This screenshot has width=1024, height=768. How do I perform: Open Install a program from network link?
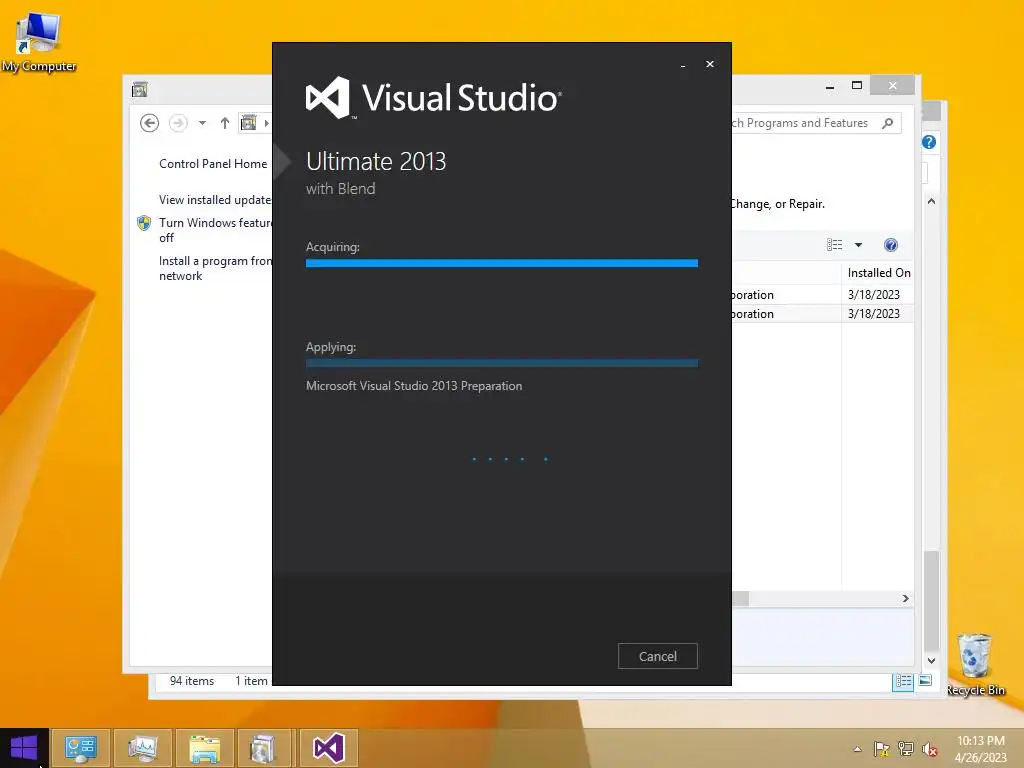tap(215, 268)
